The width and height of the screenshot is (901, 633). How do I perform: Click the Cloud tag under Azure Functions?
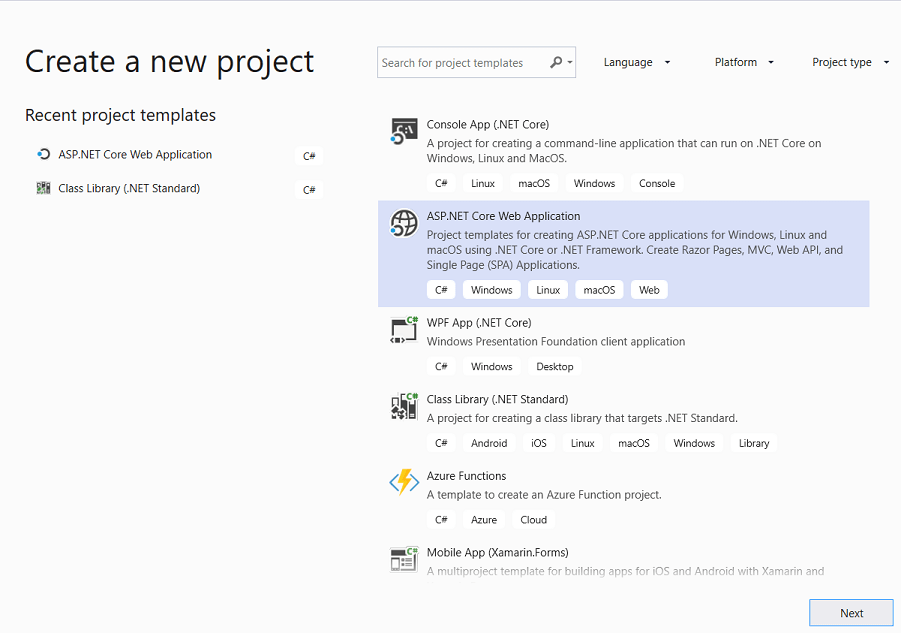pyautogui.click(x=533, y=519)
